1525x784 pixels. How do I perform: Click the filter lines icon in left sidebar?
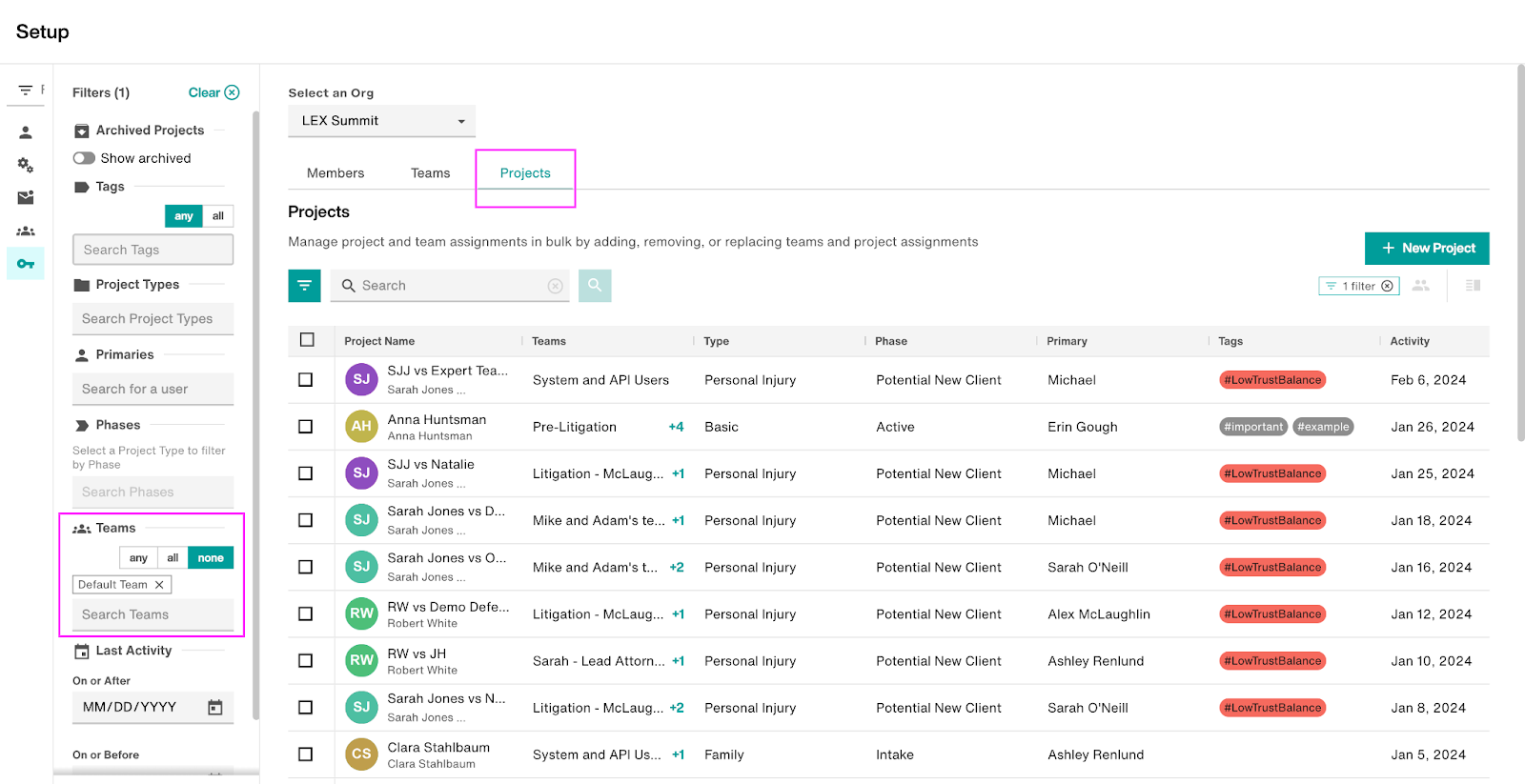click(26, 90)
